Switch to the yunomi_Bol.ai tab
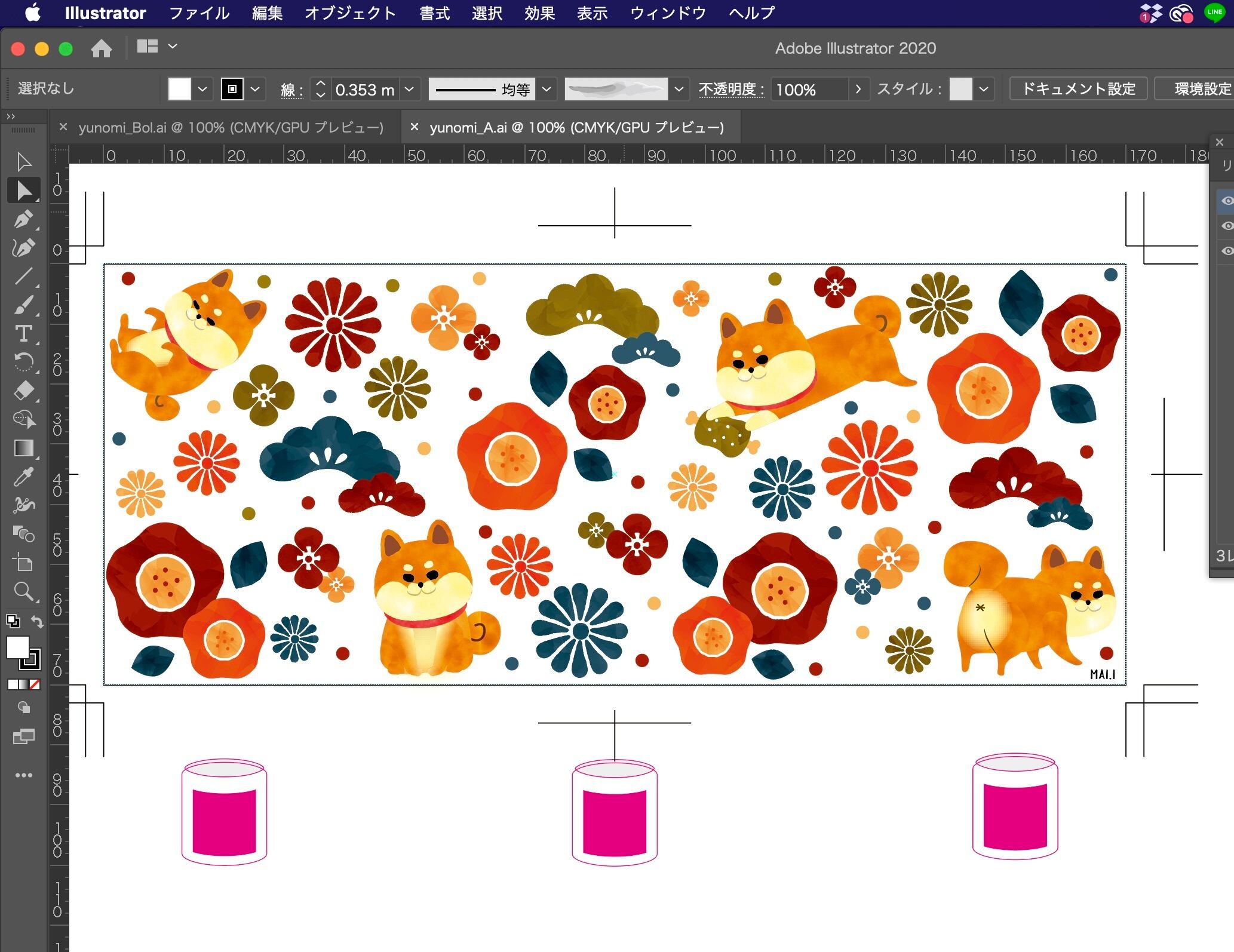 (231, 127)
